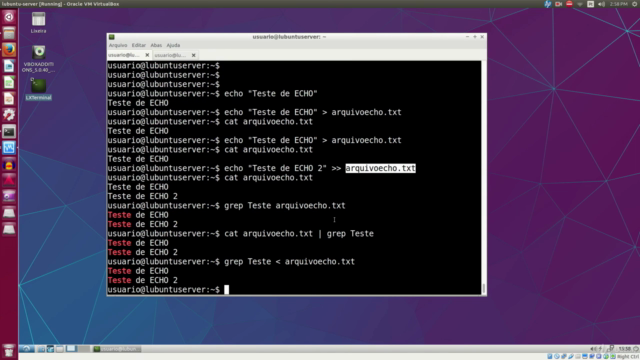Image resolution: width=640 pixels, height=360 pixels.
Task: Open the trash icon at dock bottom
Action: tap(9, 351)
